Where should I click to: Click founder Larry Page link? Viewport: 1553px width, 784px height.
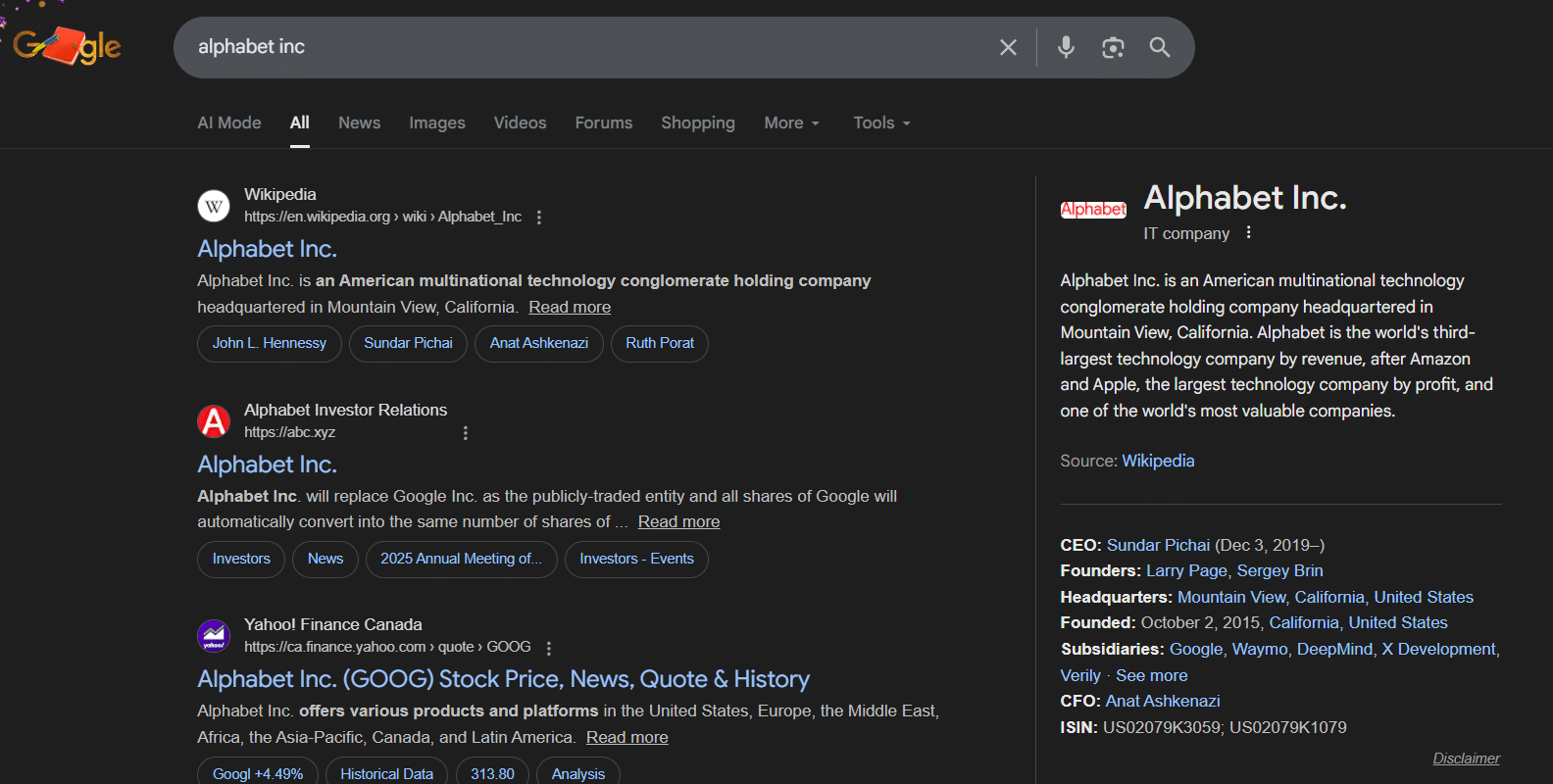[1186, 570]
